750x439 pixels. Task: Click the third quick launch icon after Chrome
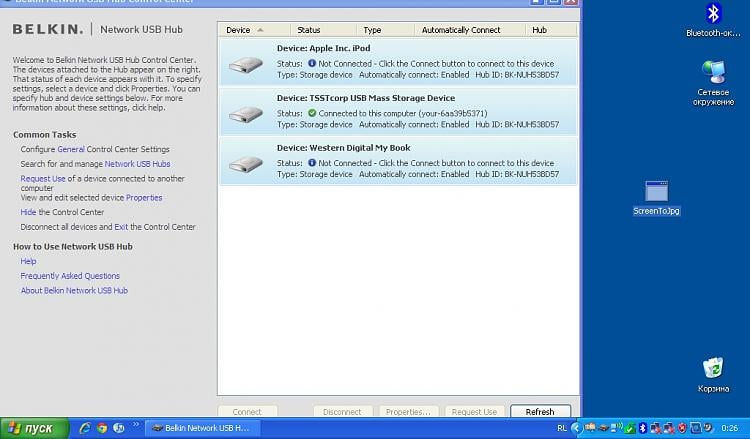click(x=119, y=428)
